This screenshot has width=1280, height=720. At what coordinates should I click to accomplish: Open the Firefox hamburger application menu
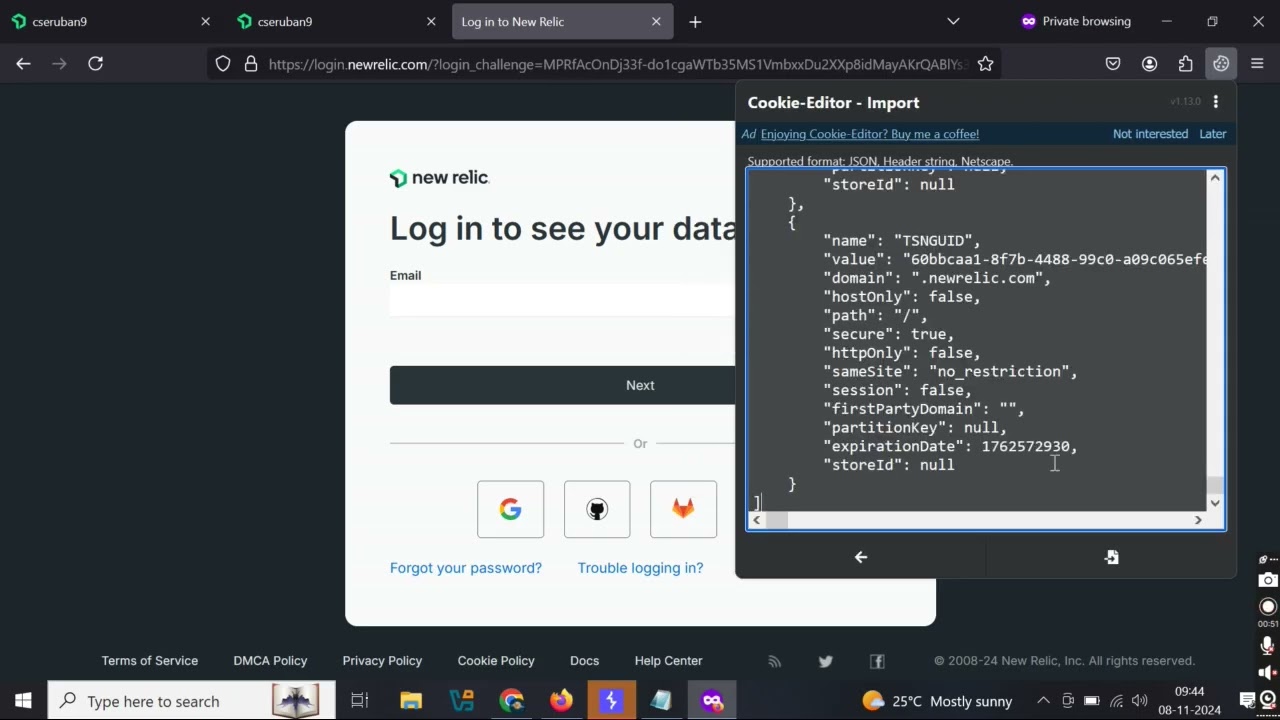pyautogui.click(x=1257, y=64)
